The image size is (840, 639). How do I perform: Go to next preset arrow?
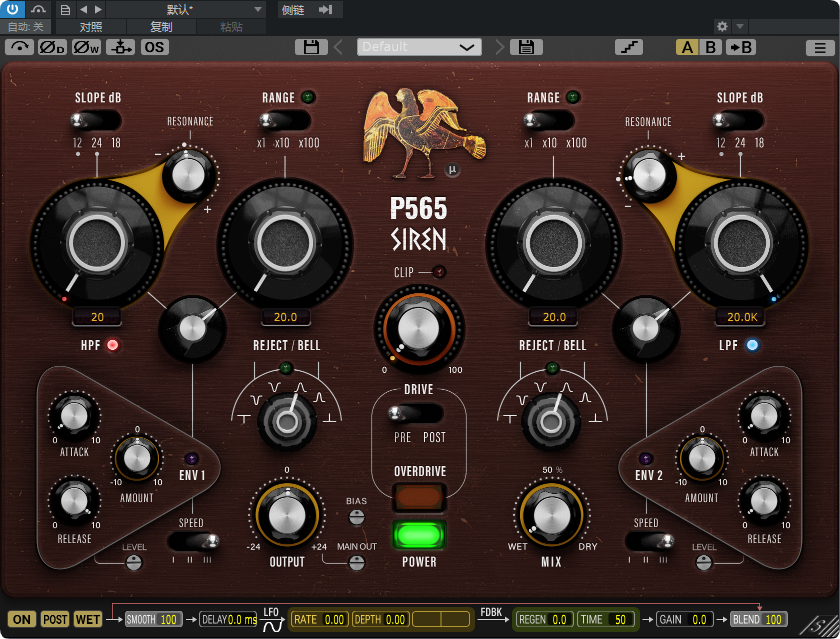click(499, 47)
